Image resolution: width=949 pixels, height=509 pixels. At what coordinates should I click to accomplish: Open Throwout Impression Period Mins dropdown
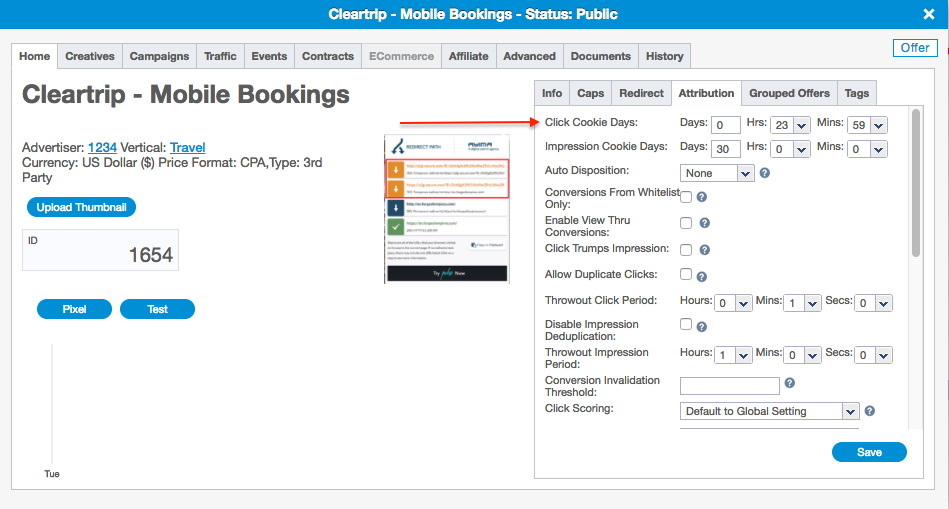tap(813, 355)
